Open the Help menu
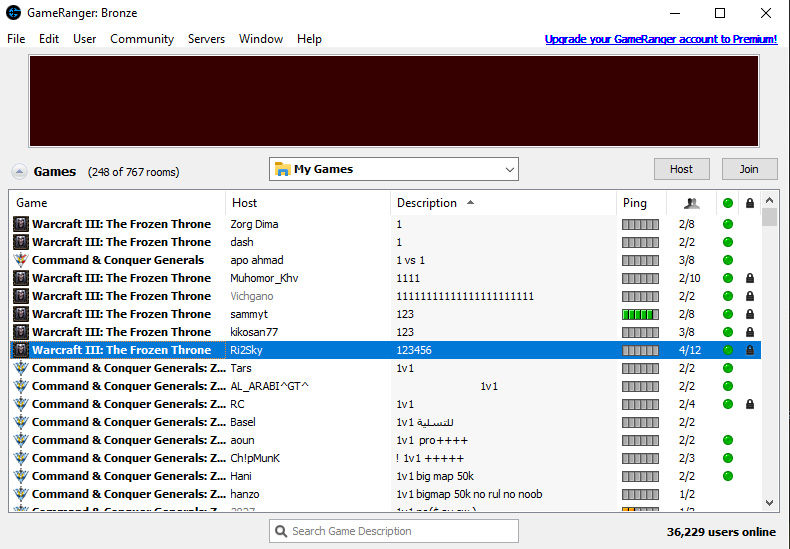The width and height of the screenshot is (790, 549). (309, 39)
